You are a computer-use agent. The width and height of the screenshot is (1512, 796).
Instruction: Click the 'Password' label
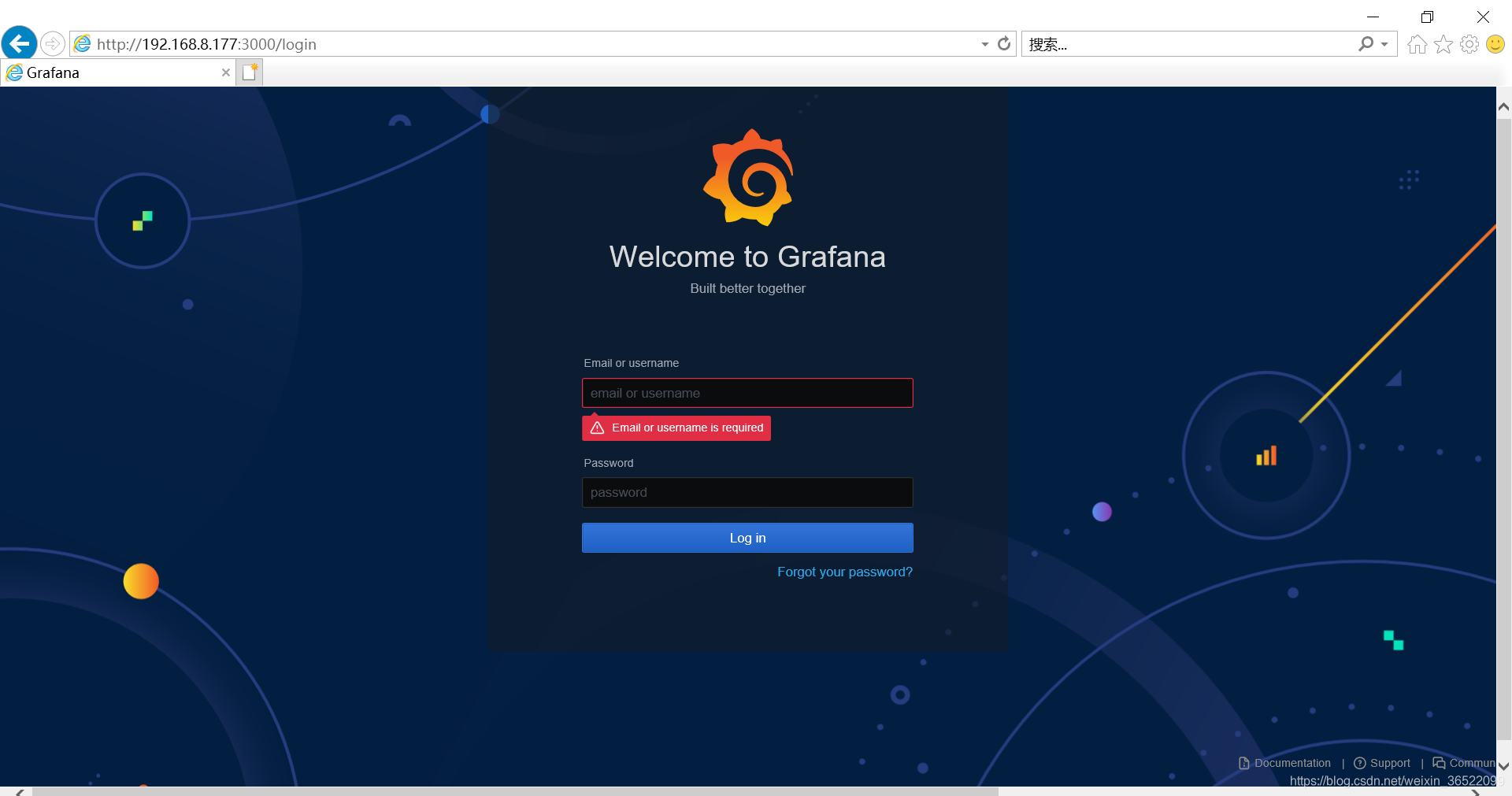[x=608, y=463]
